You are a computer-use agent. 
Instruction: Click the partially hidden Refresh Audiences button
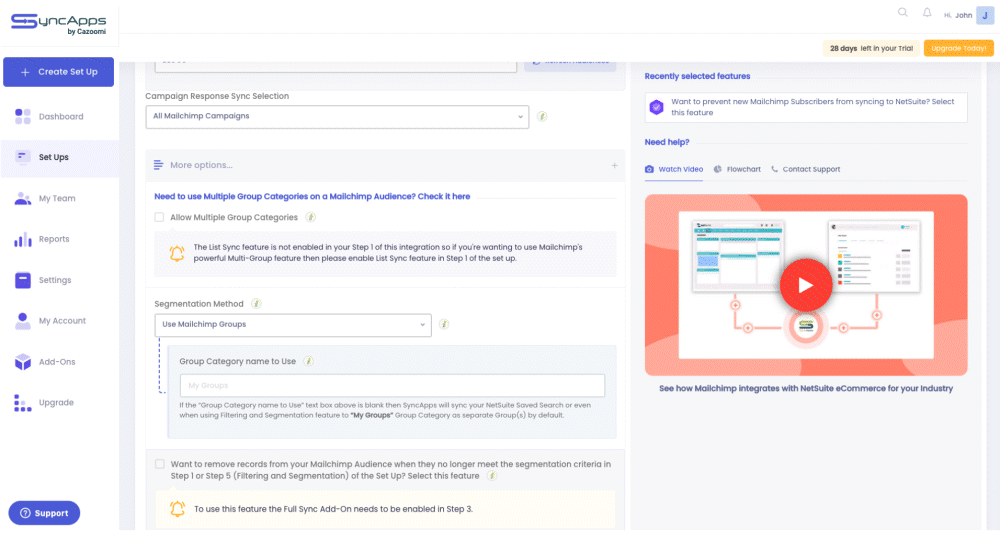tap(570, 64)
